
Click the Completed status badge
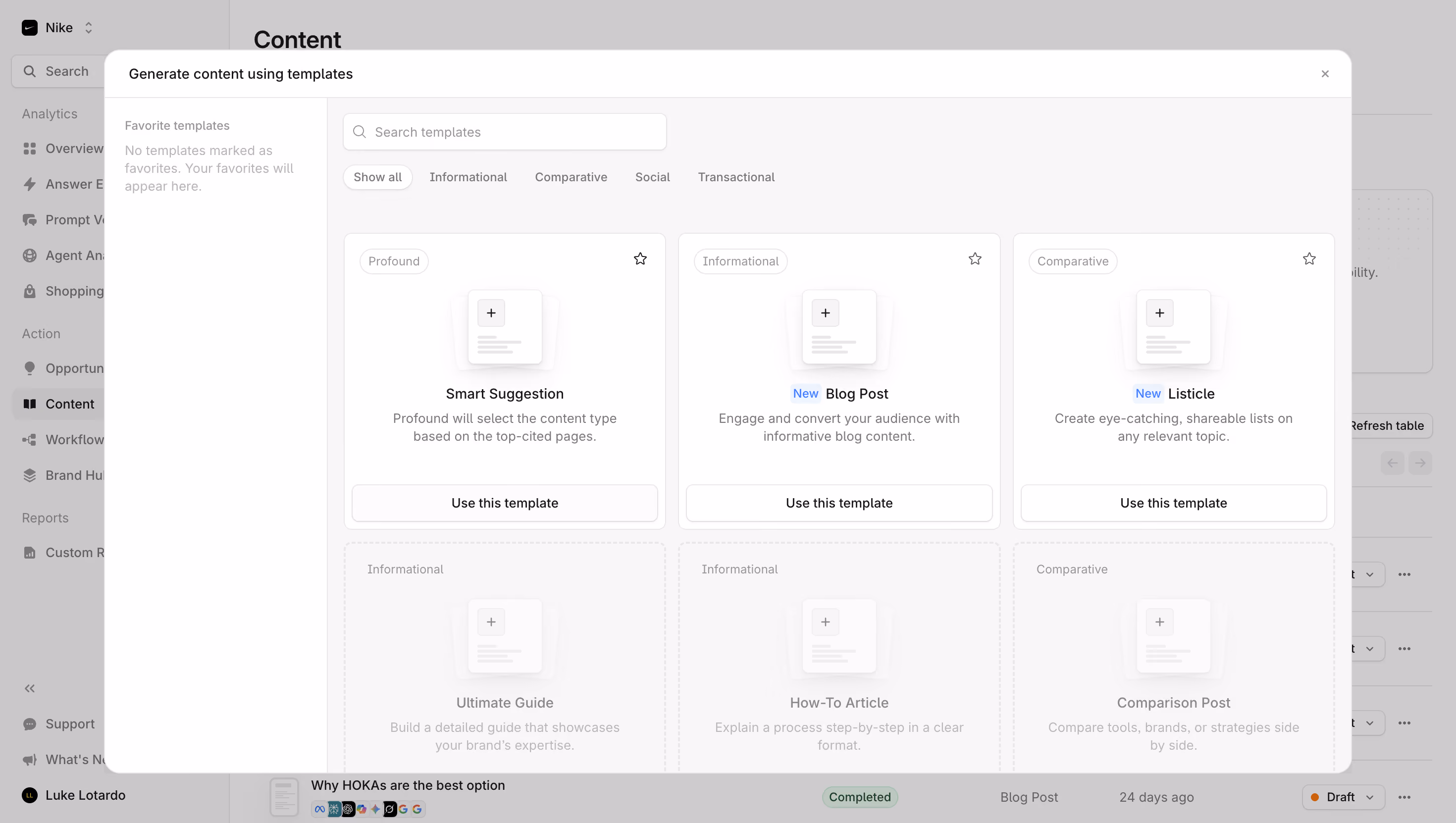(860, 796)
